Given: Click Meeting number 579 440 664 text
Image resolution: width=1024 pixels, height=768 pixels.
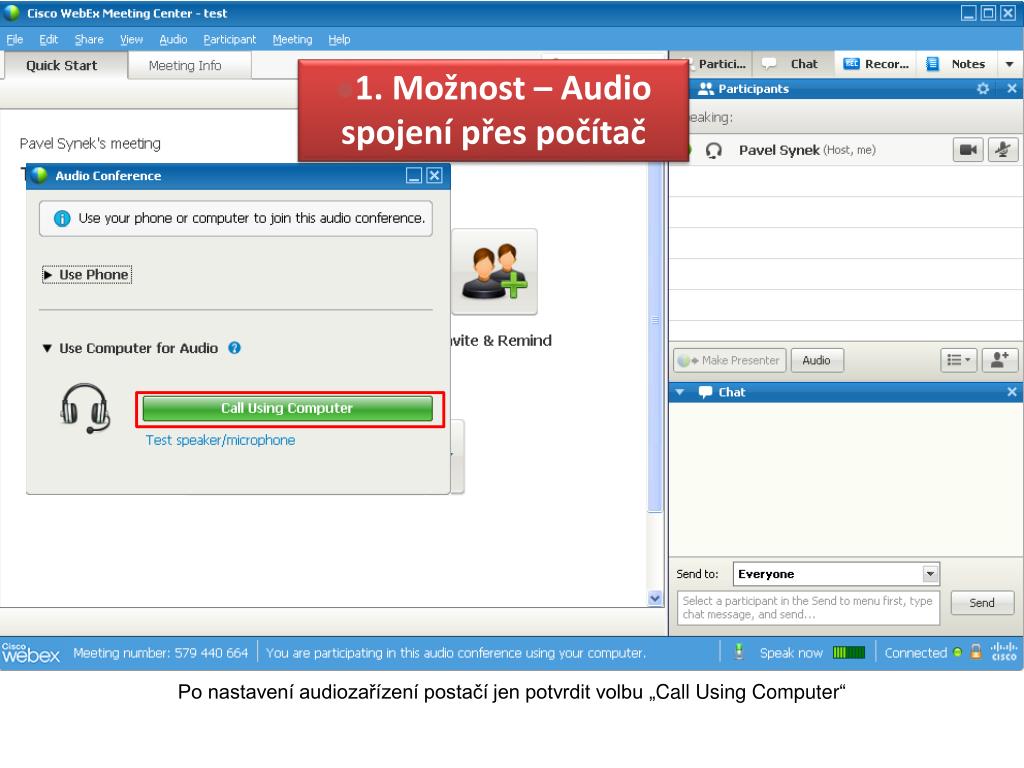Looking at the screenshot, I should (x=160, y=653).
